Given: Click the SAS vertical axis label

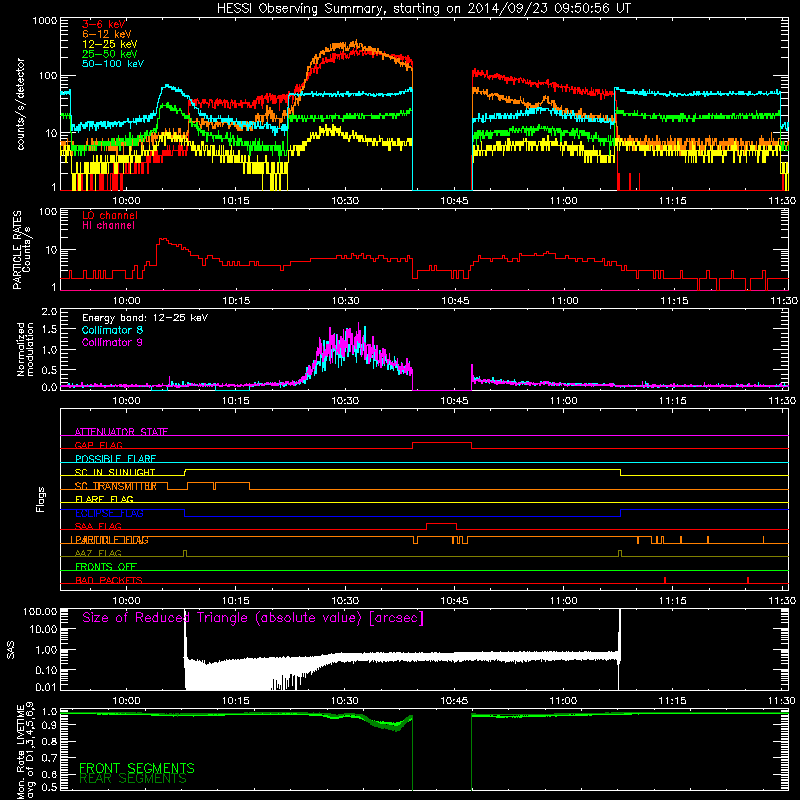Looking at the screenshot, I should pyautogui.click(x=11, y=650).
